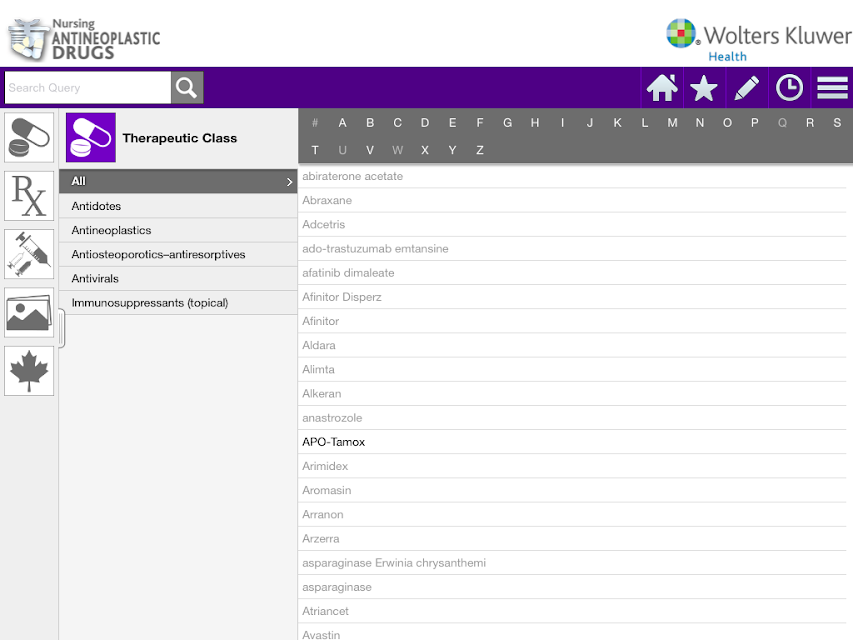
Task: Open Arranon drug entry
Action: coord(572,514)
